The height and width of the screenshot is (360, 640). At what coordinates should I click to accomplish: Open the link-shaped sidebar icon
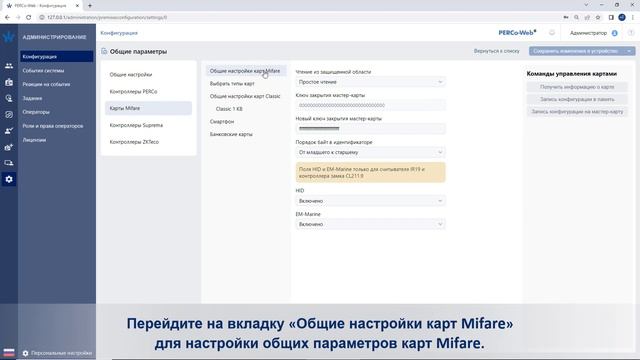[x=9, y=115]
